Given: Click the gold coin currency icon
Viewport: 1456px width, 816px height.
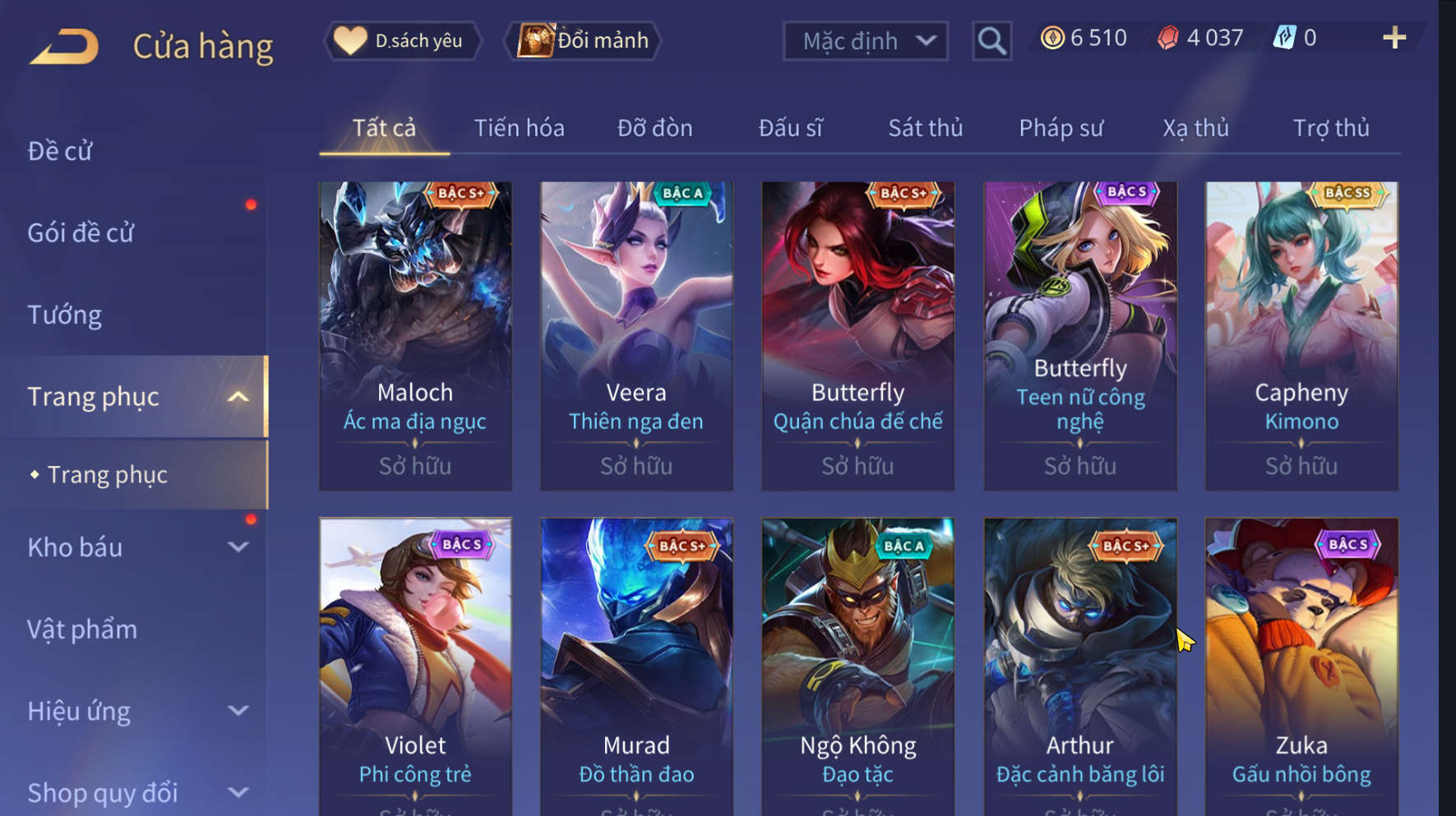Looking at the screenshot, I should 1052,38.
